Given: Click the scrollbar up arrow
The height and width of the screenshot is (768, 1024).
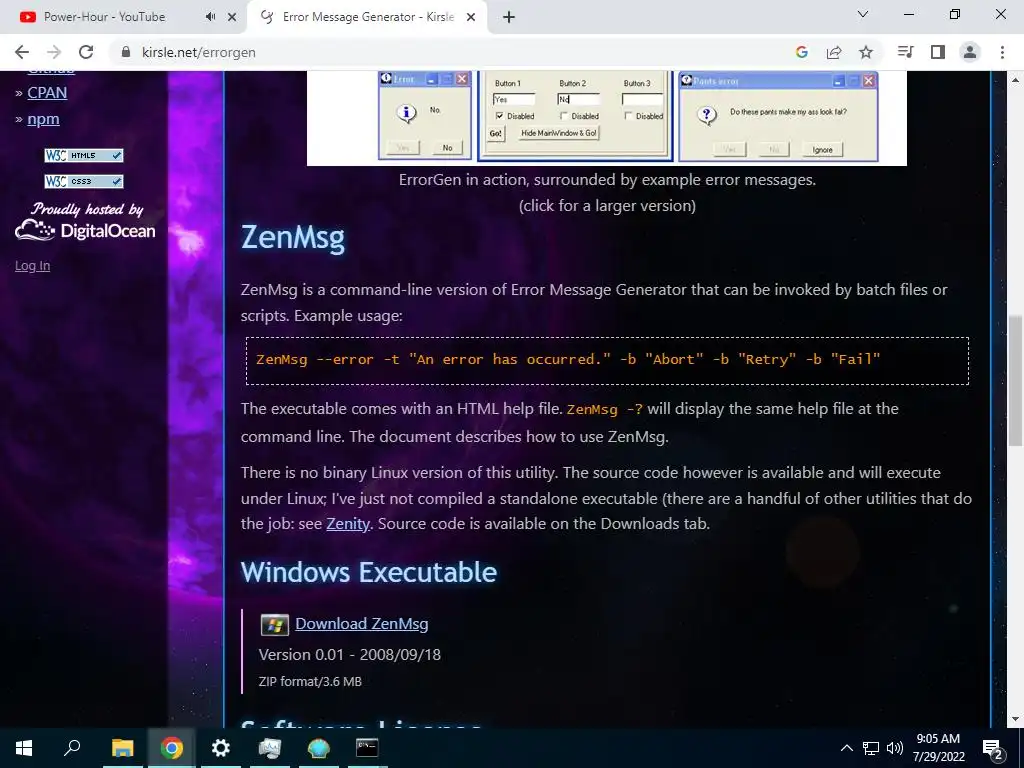Looking at the screenshot, I should (1015, 80).
